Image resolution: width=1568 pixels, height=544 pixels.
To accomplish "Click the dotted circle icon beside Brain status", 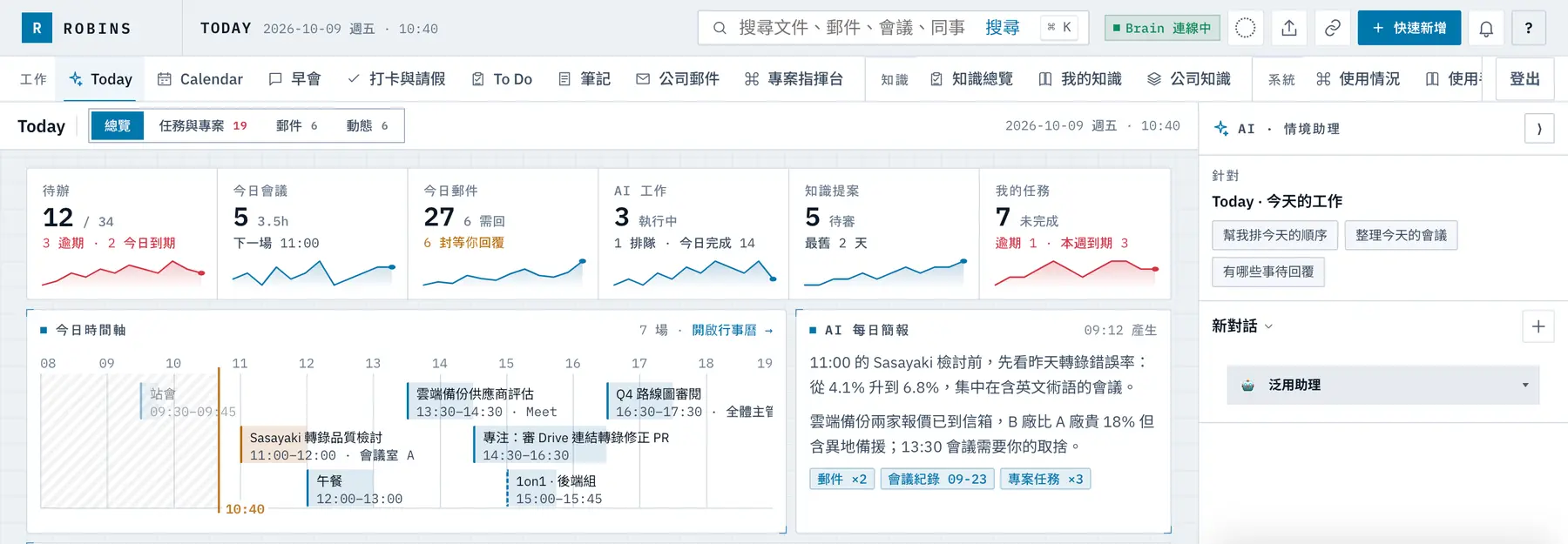I will pos(1246,28).
